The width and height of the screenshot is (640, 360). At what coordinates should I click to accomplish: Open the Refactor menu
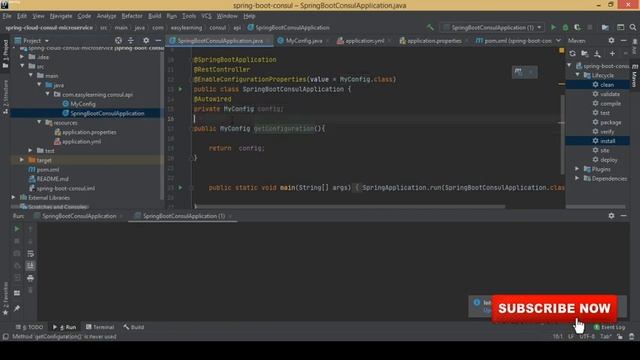point(132,16)
